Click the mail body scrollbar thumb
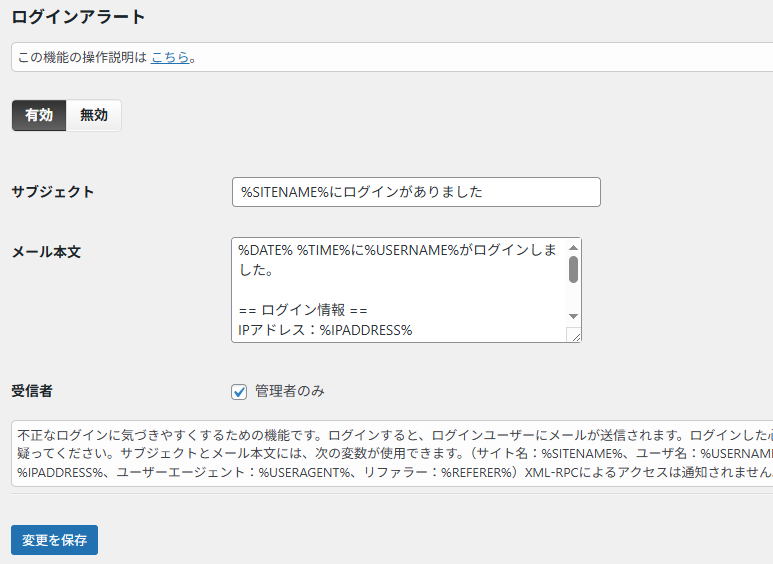773x564 pixels. 573,269
